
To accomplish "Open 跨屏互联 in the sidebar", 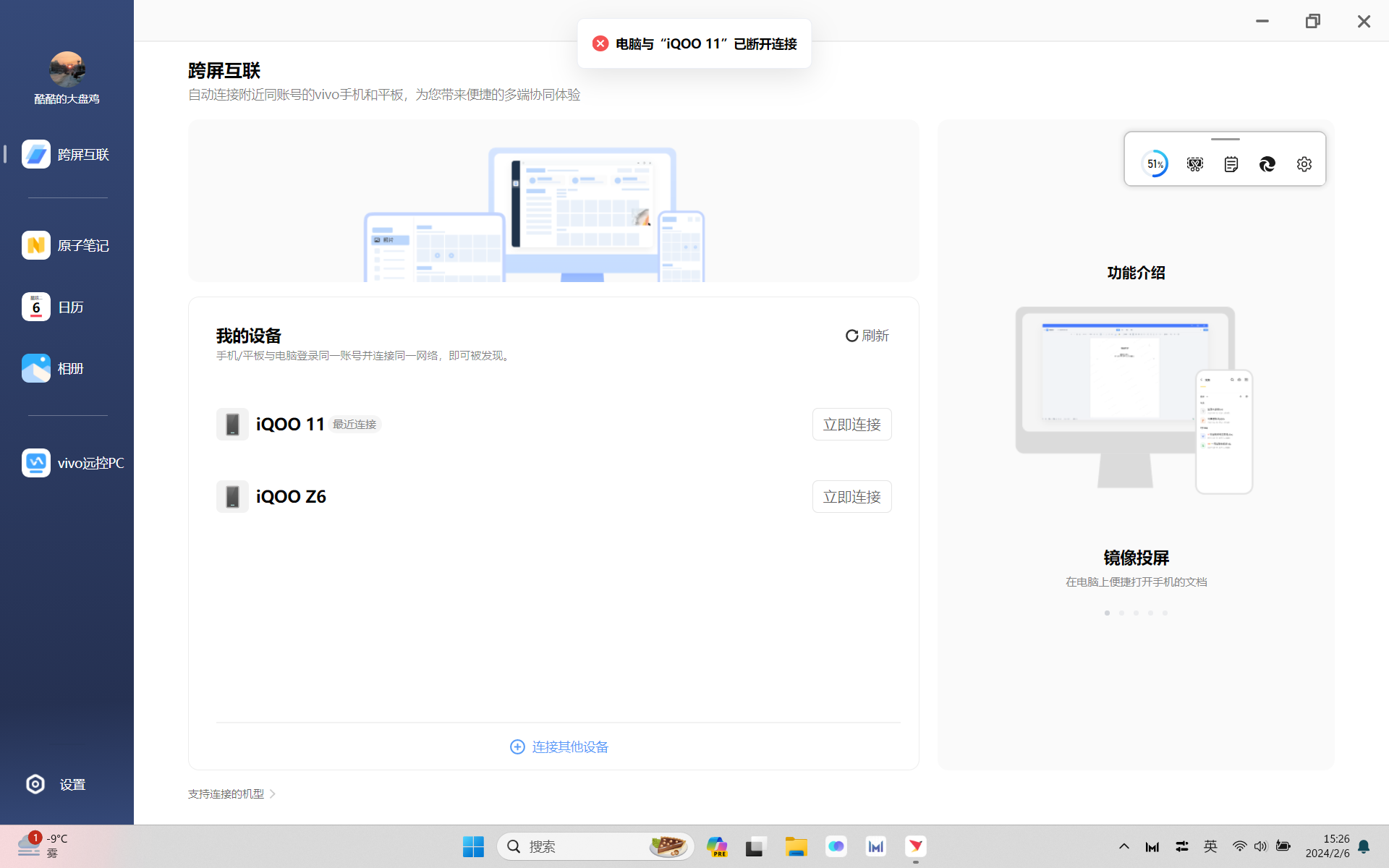I will [67, 154].
